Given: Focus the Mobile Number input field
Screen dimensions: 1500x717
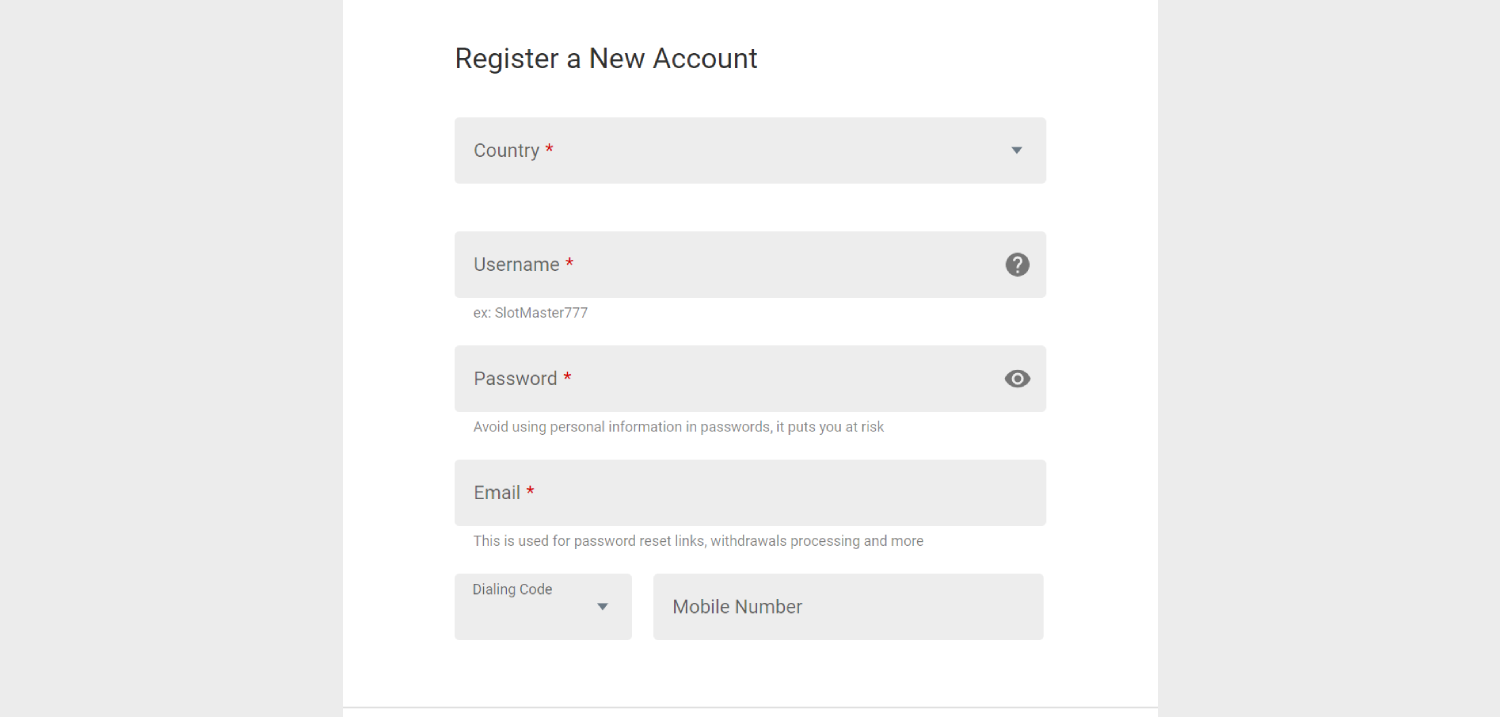Looking at the screenshot, I should [x=848, y=607].
